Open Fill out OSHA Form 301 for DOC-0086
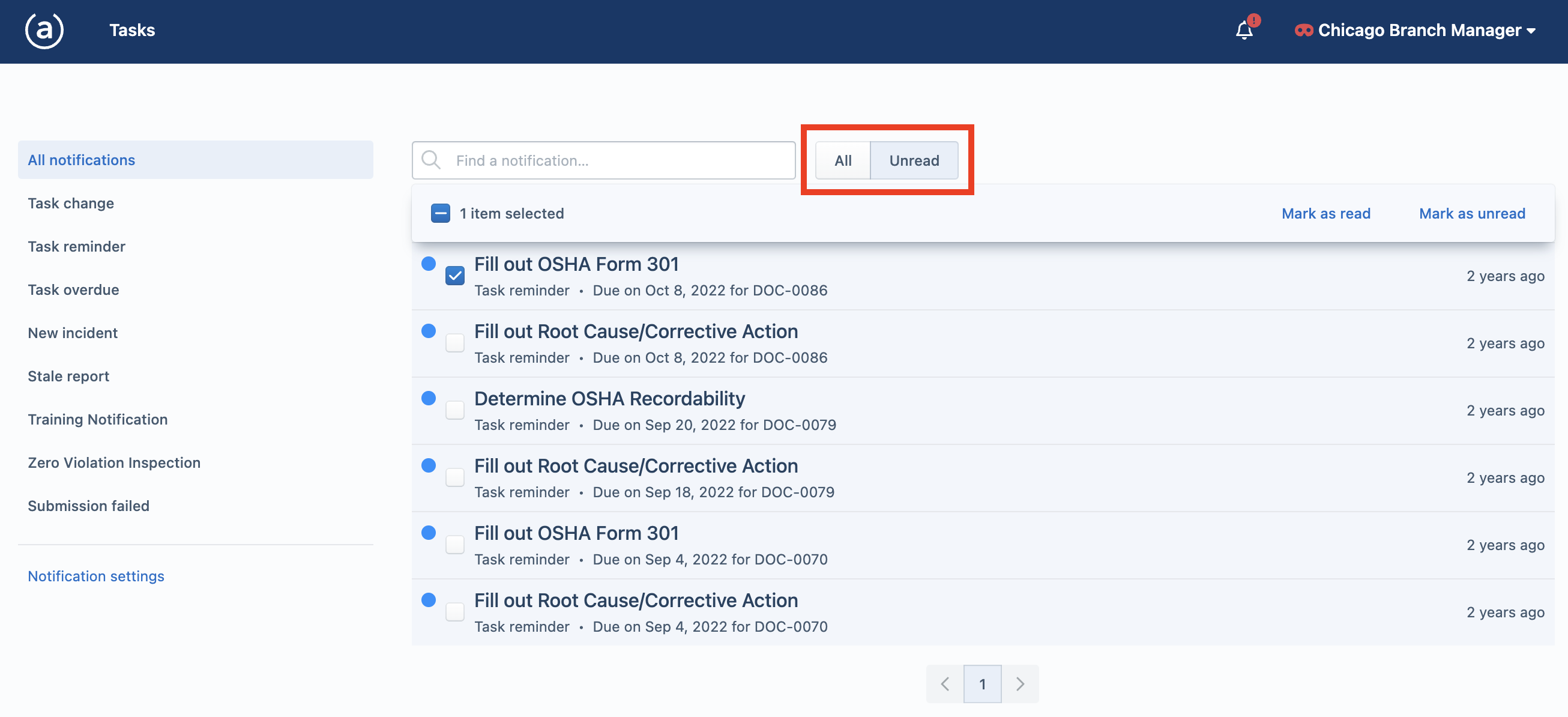 [x=576, y=264]
